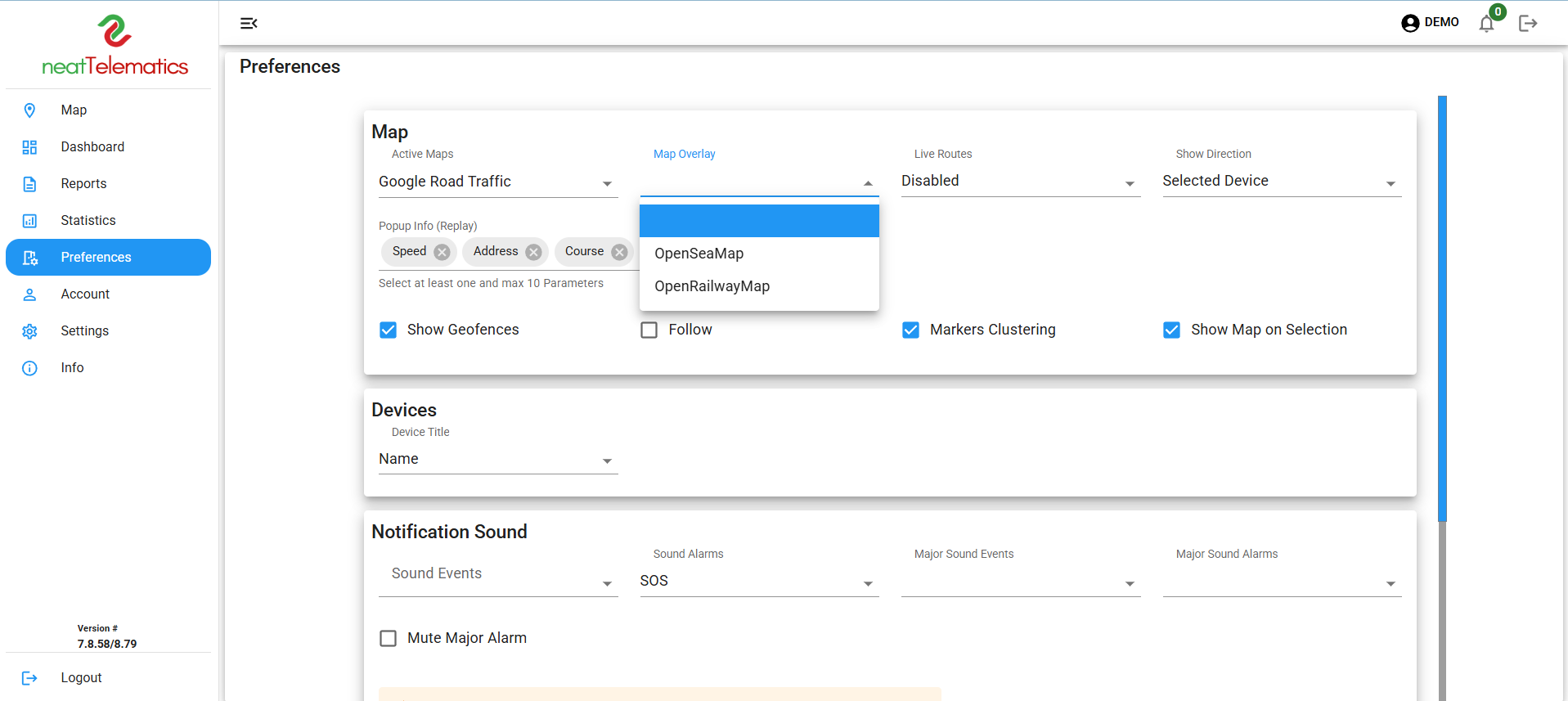This screenshot has width=1568, height=701.
Task: Enable the Mute Major Alarm checkbox
Action: [x=389, y=638]
